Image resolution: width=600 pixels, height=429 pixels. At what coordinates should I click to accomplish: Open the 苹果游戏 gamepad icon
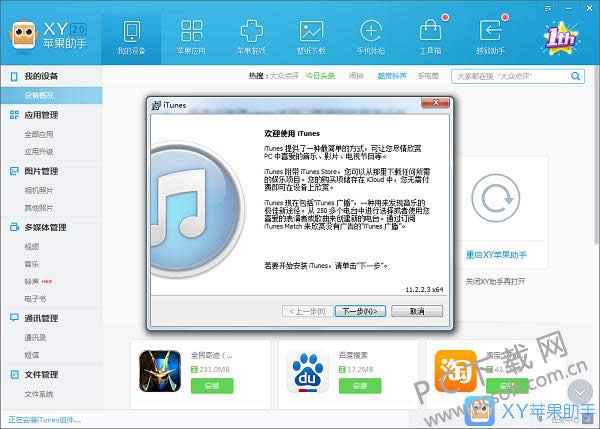[x=251, y=31]
